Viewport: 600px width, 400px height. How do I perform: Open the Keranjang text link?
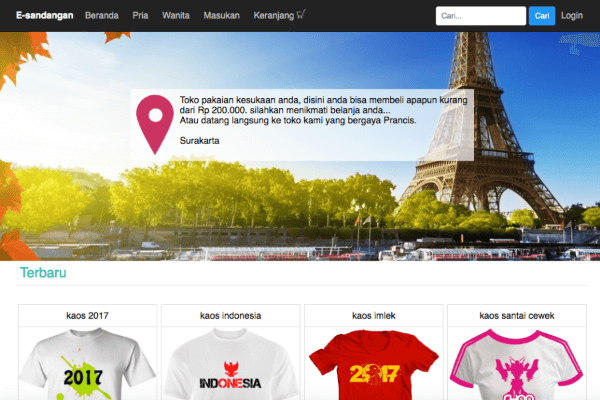(273, 16)
